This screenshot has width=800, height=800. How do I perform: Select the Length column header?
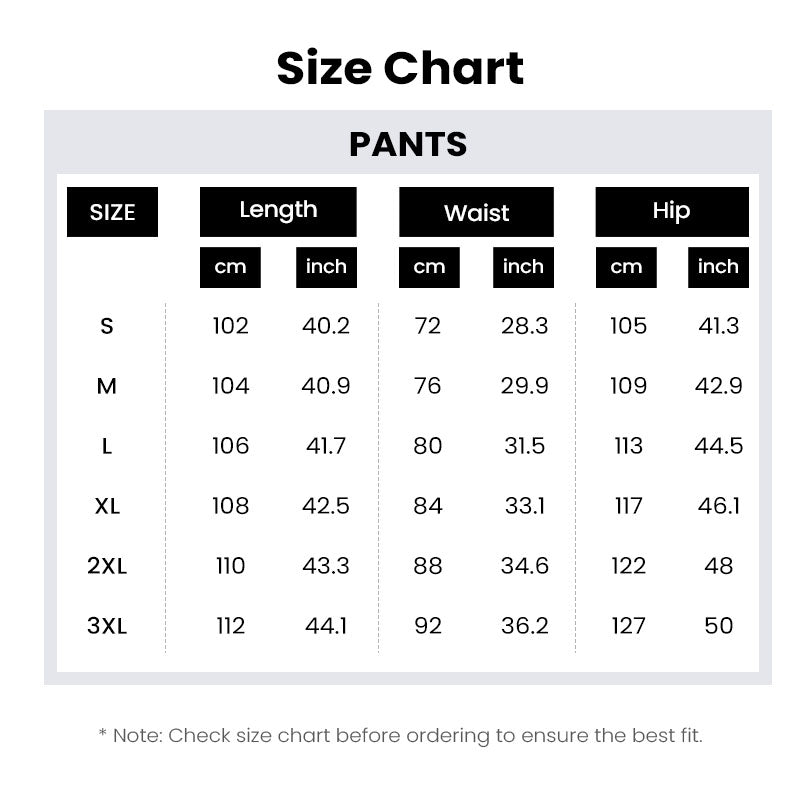[278, 211]
